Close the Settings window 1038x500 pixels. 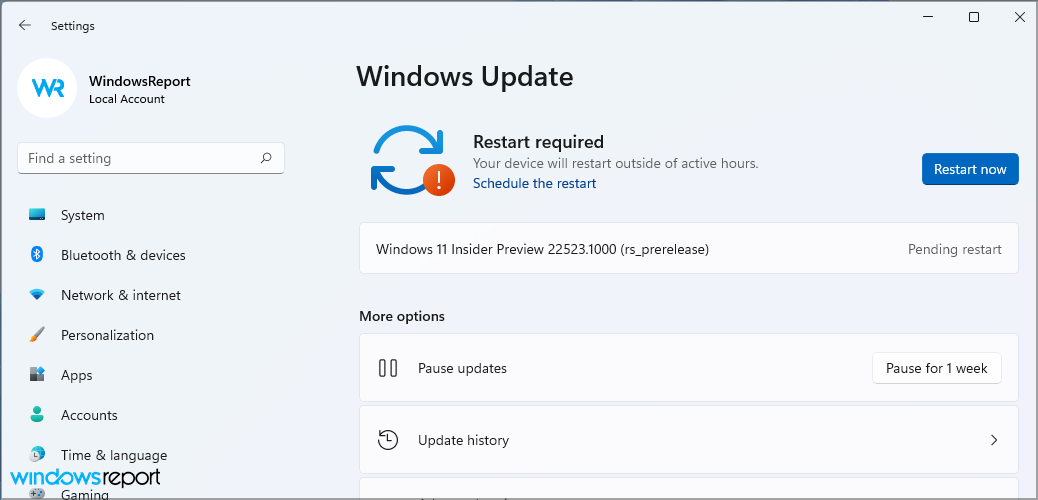pyautogui.click(x=1019, y=18)
